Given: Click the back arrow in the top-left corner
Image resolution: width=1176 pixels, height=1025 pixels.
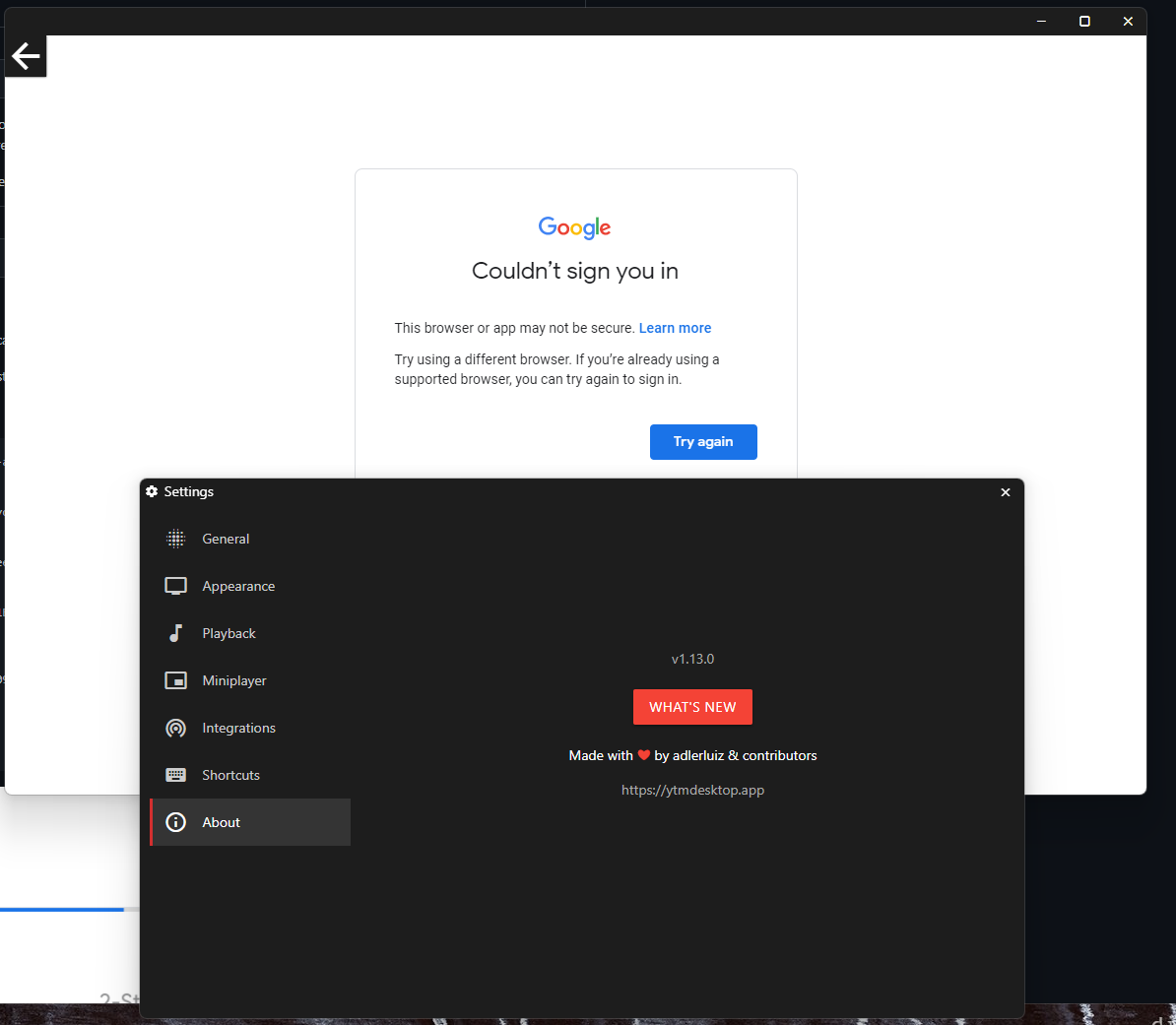Looking at the screenshot, I should 26,56.
